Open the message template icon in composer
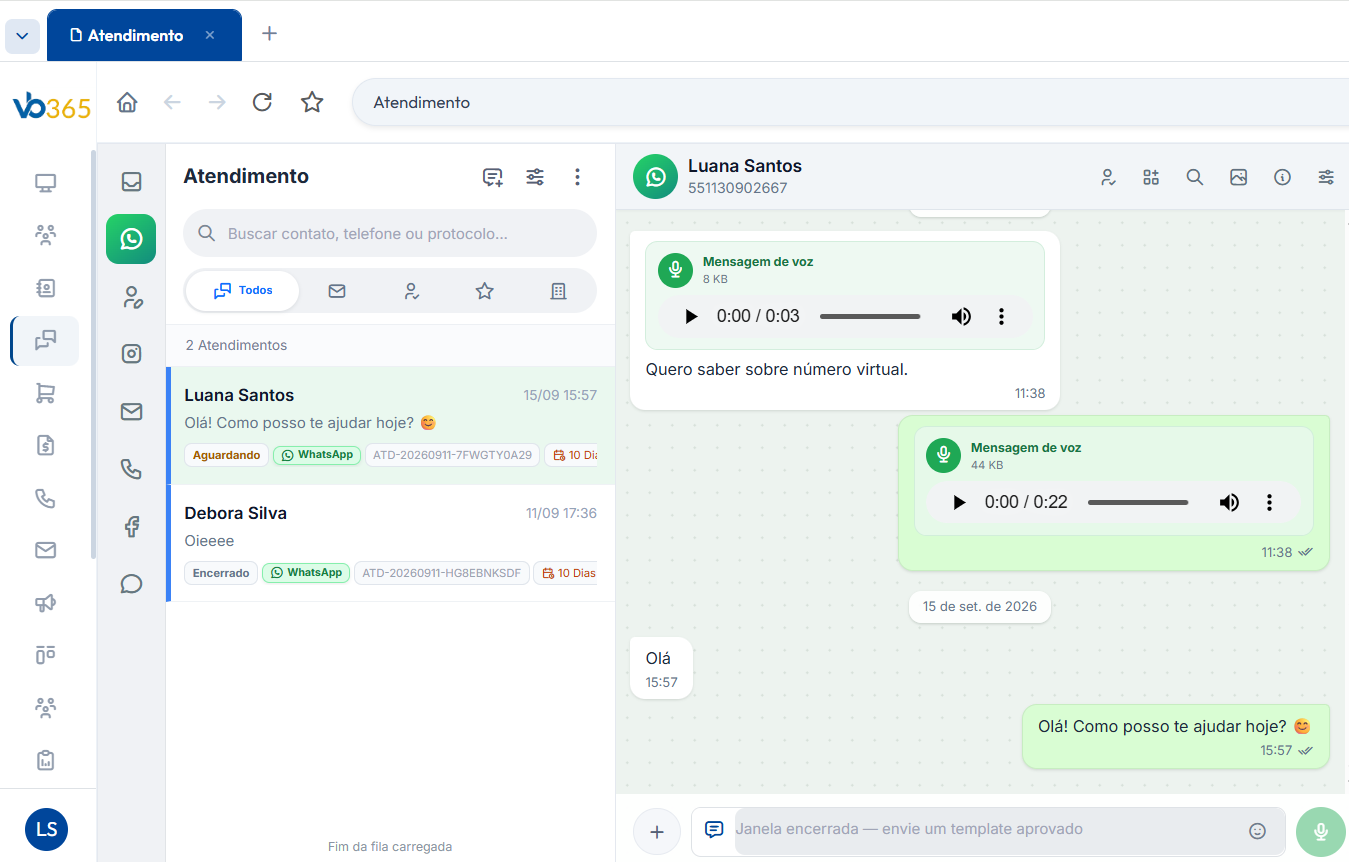 (714, 829)
